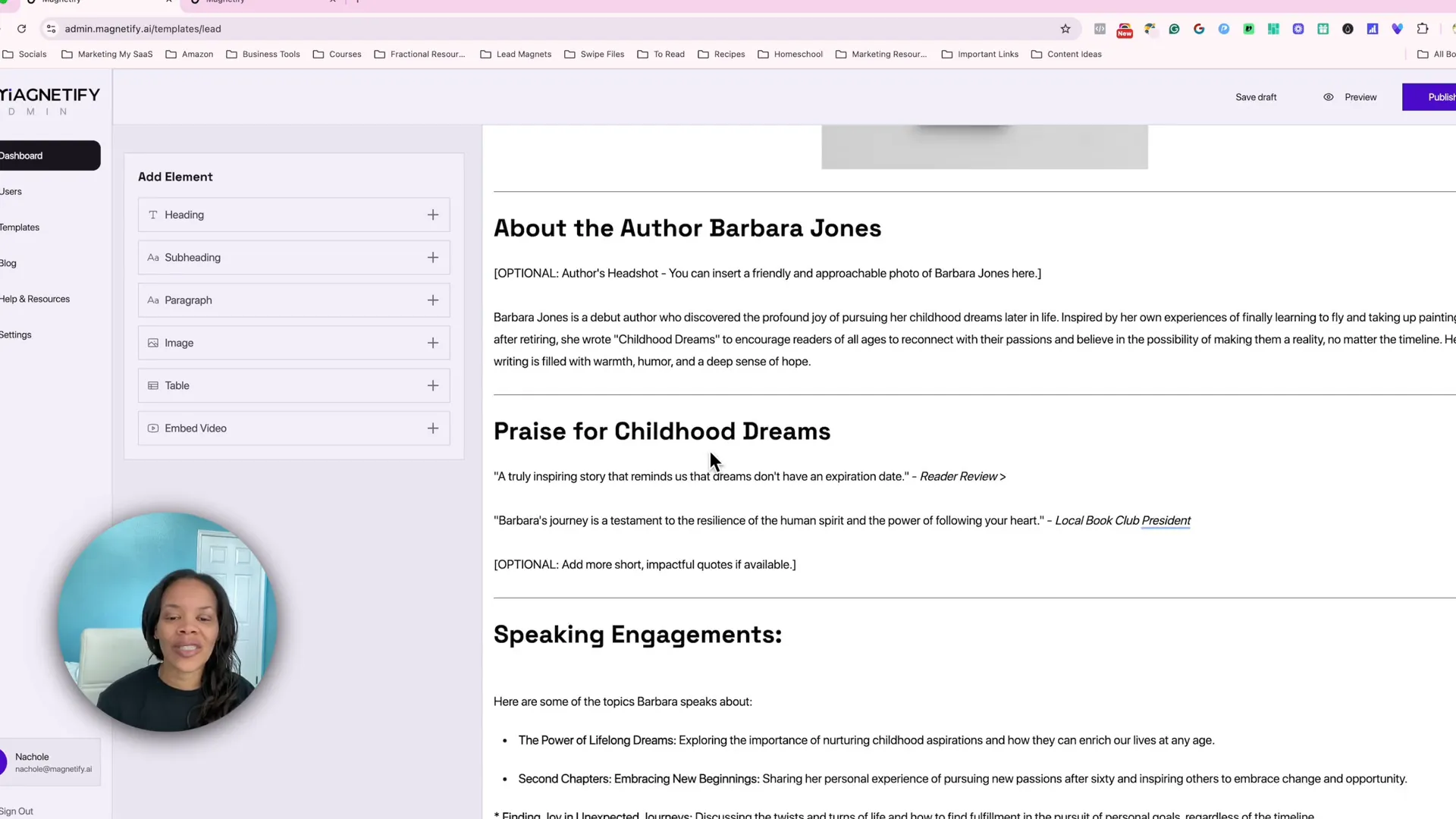1456x819 pixels.
Task: Open Users in the sidebar
Action: pos(11,192)
